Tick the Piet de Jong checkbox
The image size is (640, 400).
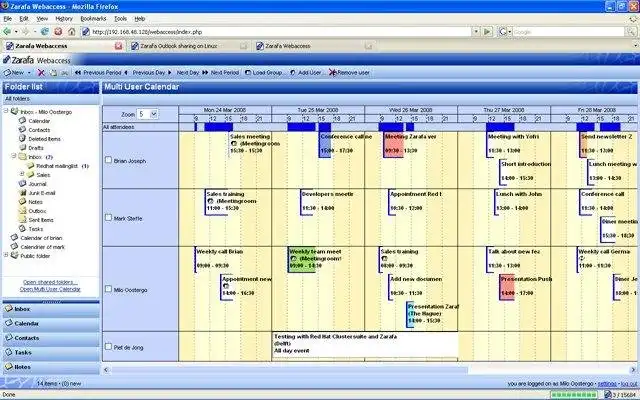point(108,347)
